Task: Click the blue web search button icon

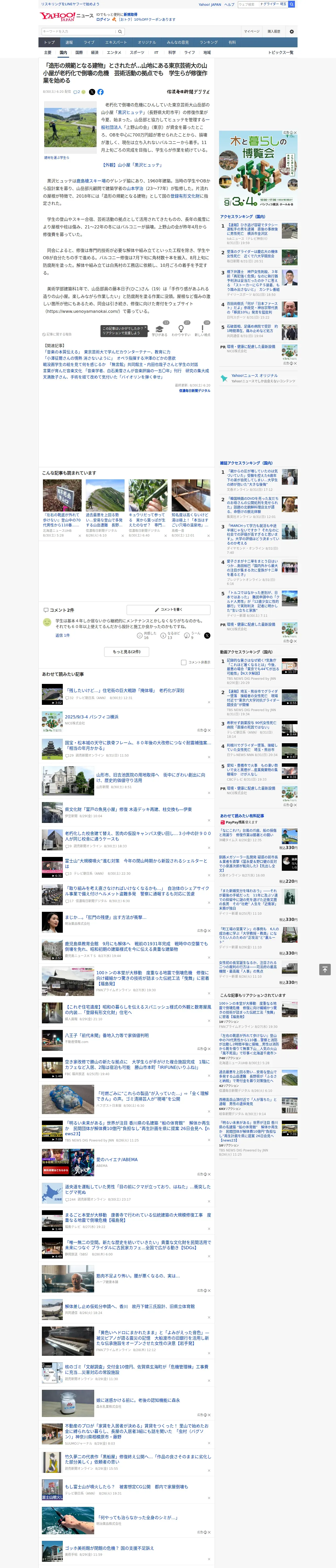Action: tap(292, 4)
